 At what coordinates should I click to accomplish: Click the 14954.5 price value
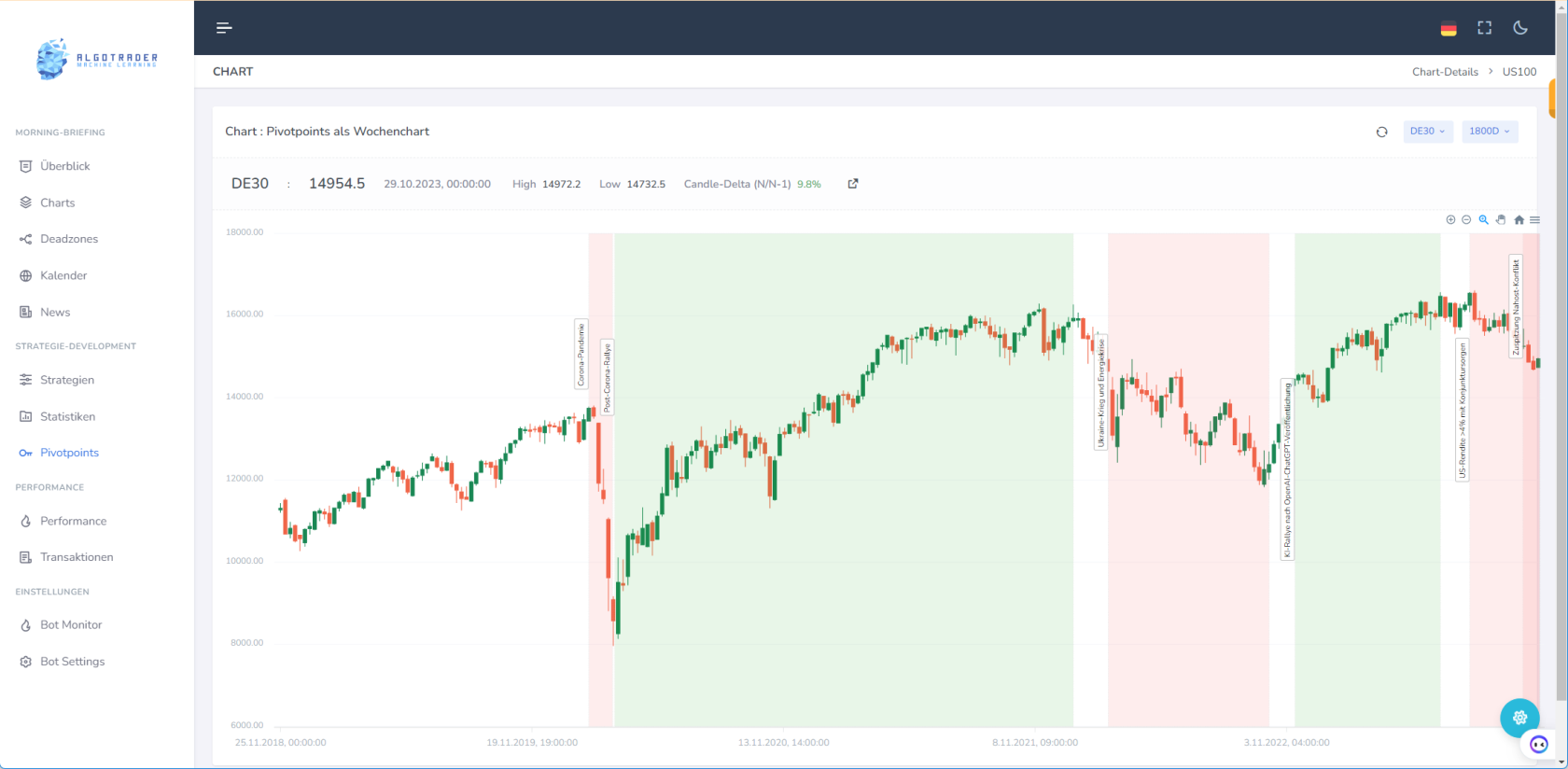tap(337, 184)
